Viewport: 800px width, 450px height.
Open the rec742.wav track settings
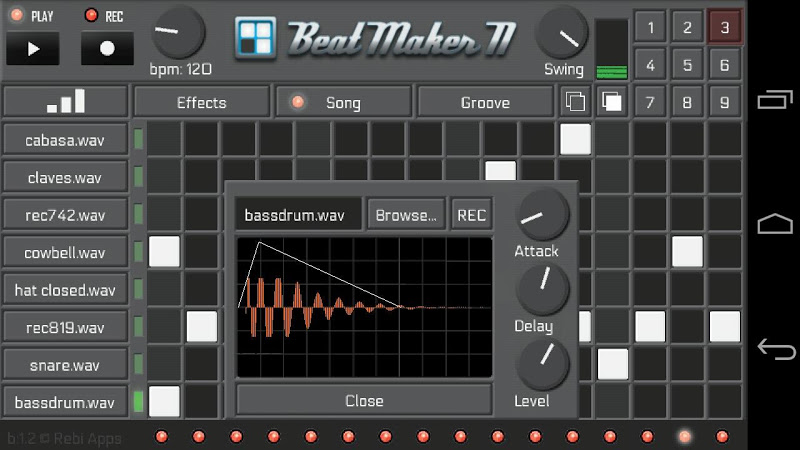tap(65, 214)
